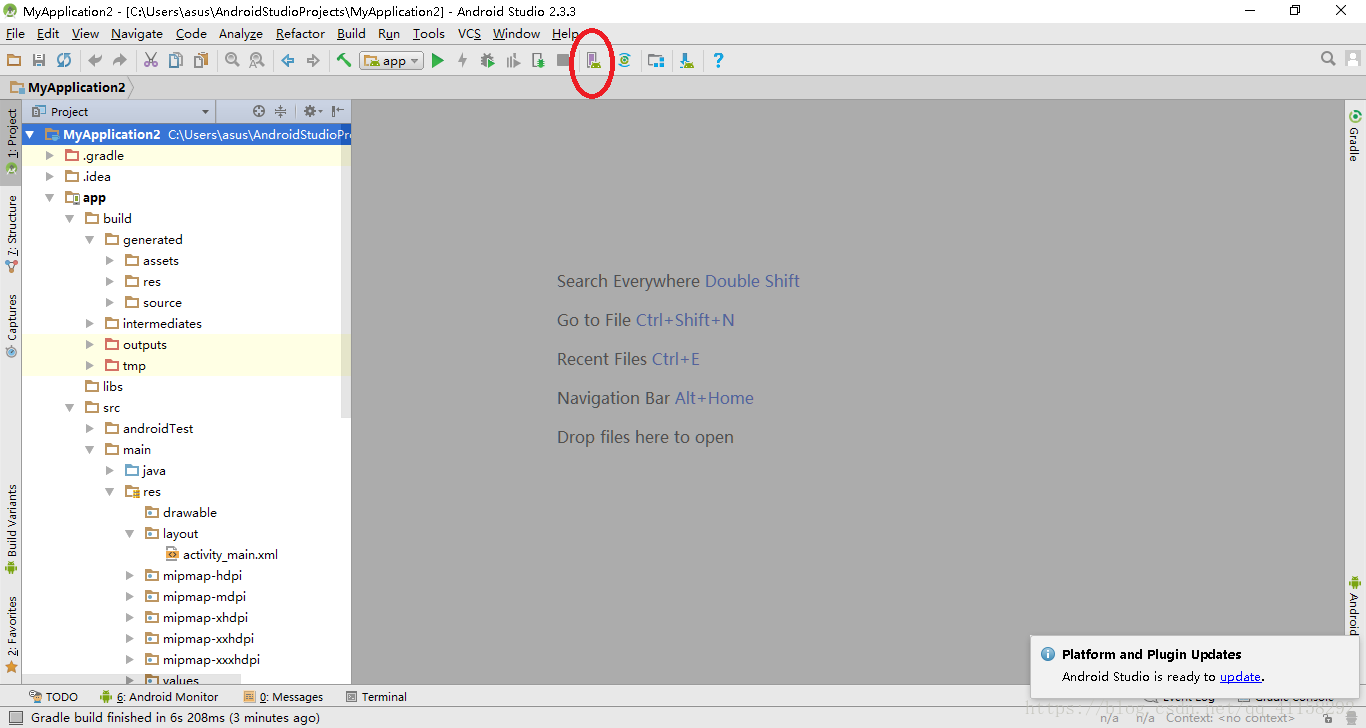
Task: Navigate forward with the right arrow
Action: (x=313, y=60)
